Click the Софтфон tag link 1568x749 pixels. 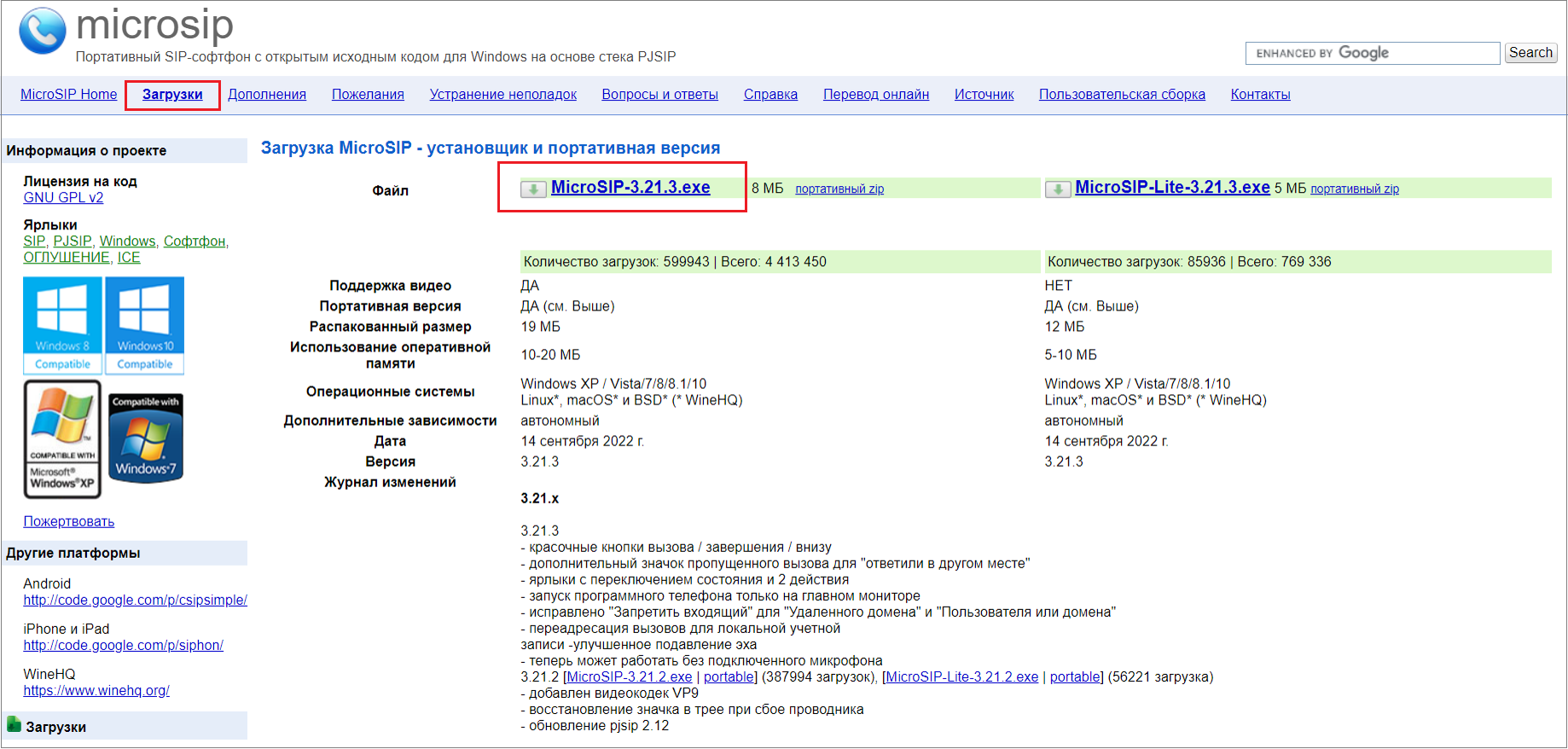pyautogui.click(x=195, y=241)
